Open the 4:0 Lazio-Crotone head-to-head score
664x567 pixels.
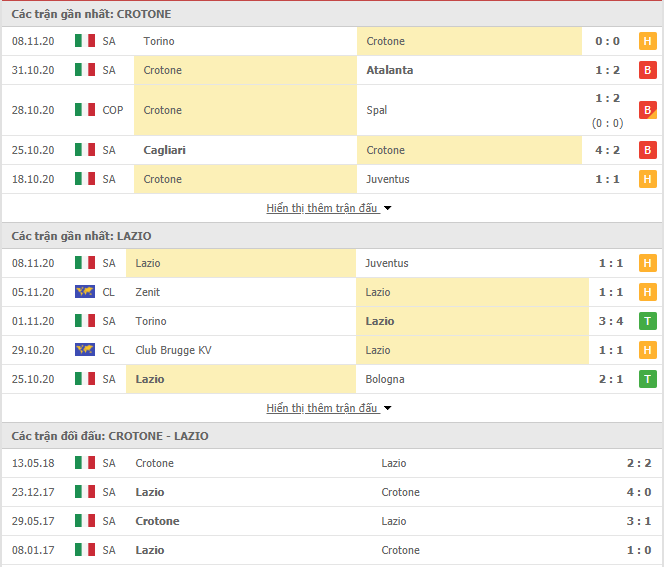click(x=639, y=492)
